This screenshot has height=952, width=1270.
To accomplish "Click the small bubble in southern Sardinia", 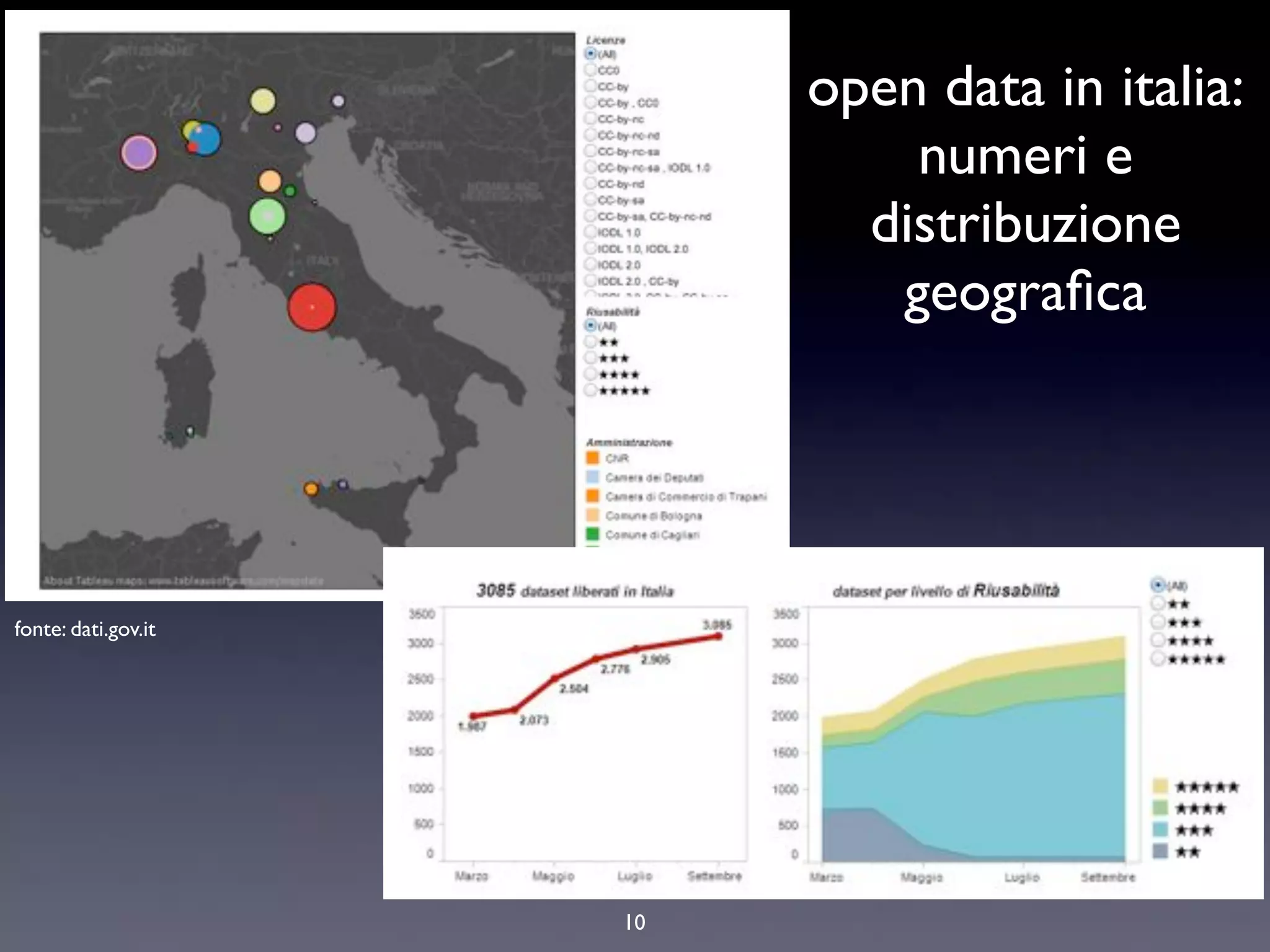I will tap(190, 431).
